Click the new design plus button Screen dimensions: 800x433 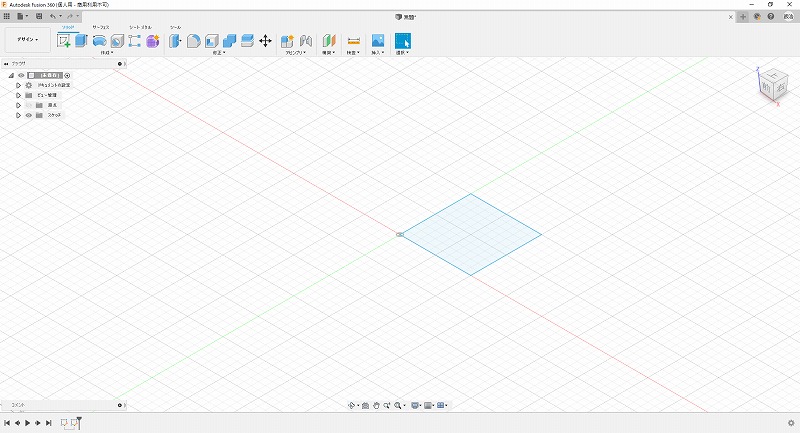click(x=743, y=17)
